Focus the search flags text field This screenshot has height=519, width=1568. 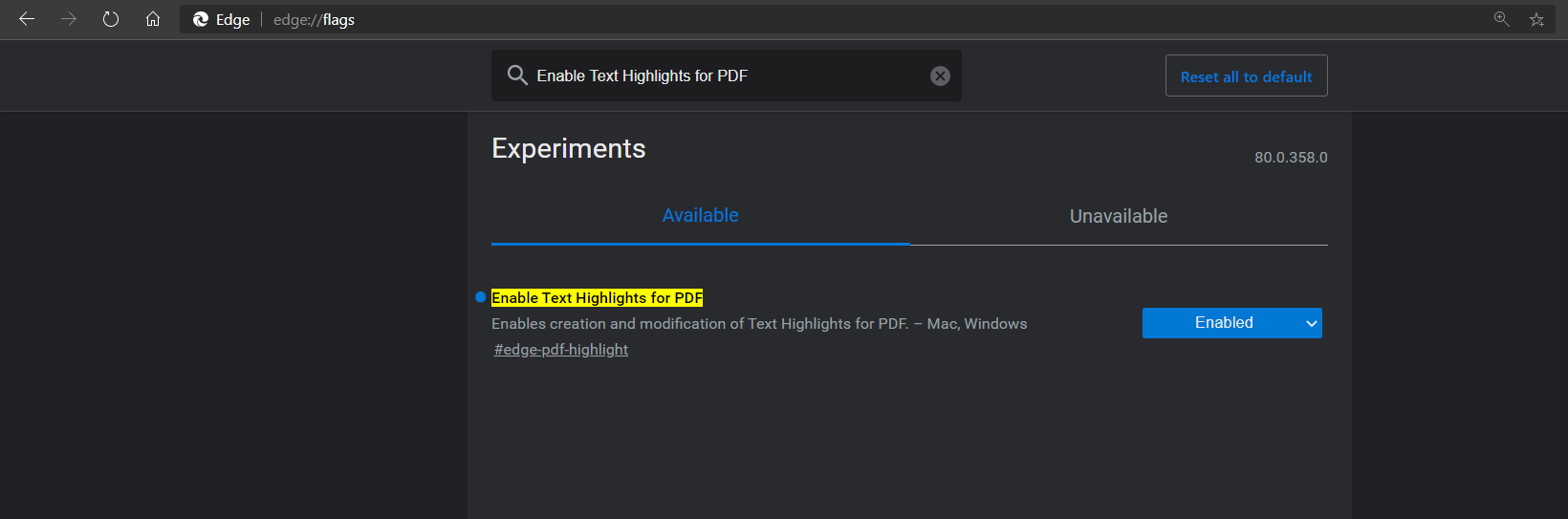(x=727, y=76)
